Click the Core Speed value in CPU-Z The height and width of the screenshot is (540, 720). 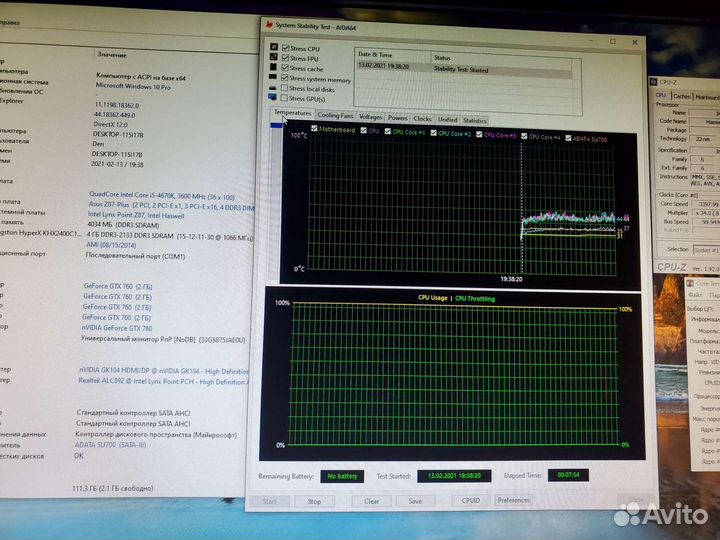tap(706, 204)
